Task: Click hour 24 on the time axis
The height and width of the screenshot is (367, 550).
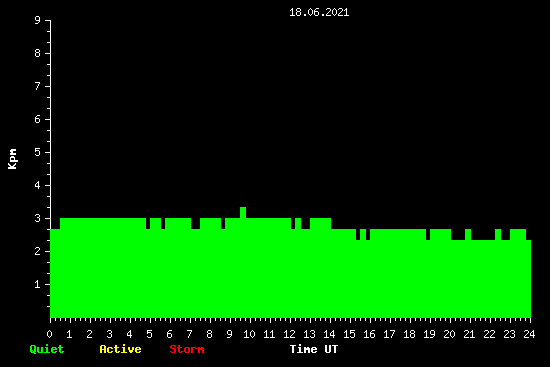Action: click(529, 334)
